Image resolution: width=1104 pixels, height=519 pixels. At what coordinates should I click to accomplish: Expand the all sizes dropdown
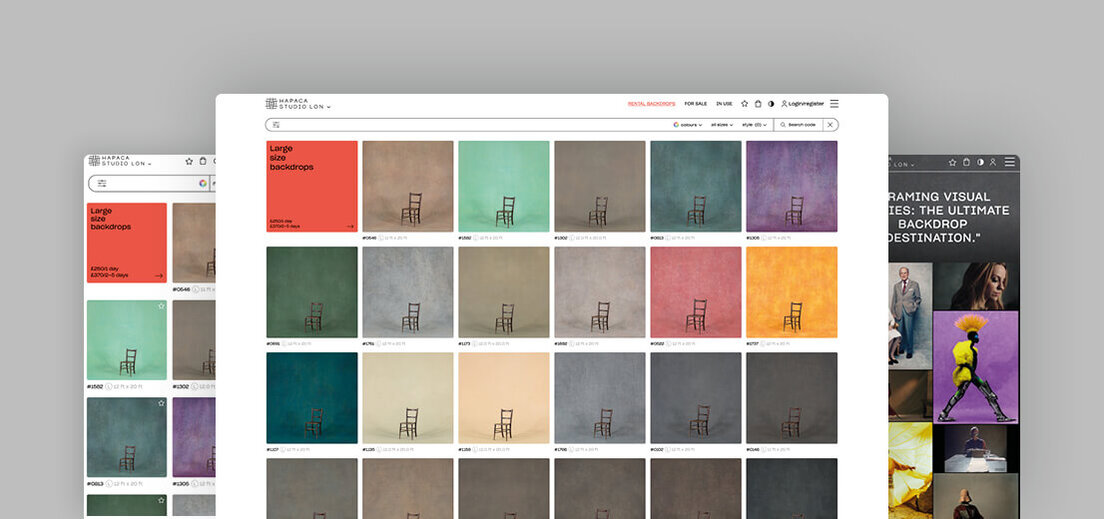(x=722, y=125)
